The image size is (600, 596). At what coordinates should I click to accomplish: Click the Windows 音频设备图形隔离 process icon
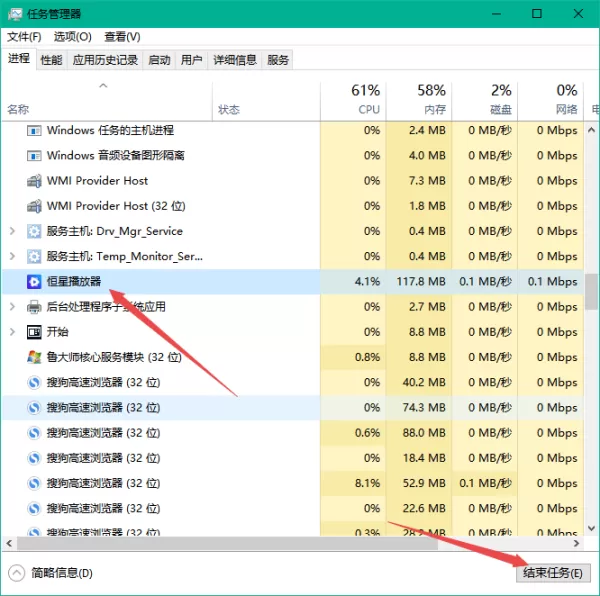point(34,156)
